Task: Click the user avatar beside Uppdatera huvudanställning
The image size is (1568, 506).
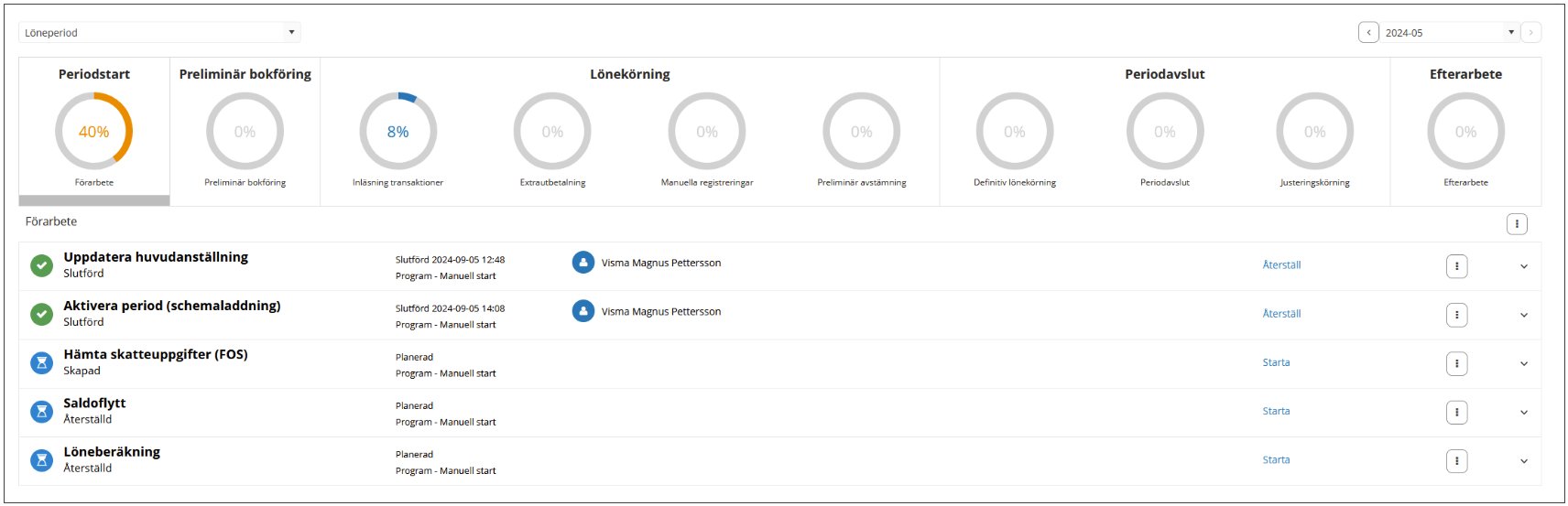Action: 583,263
